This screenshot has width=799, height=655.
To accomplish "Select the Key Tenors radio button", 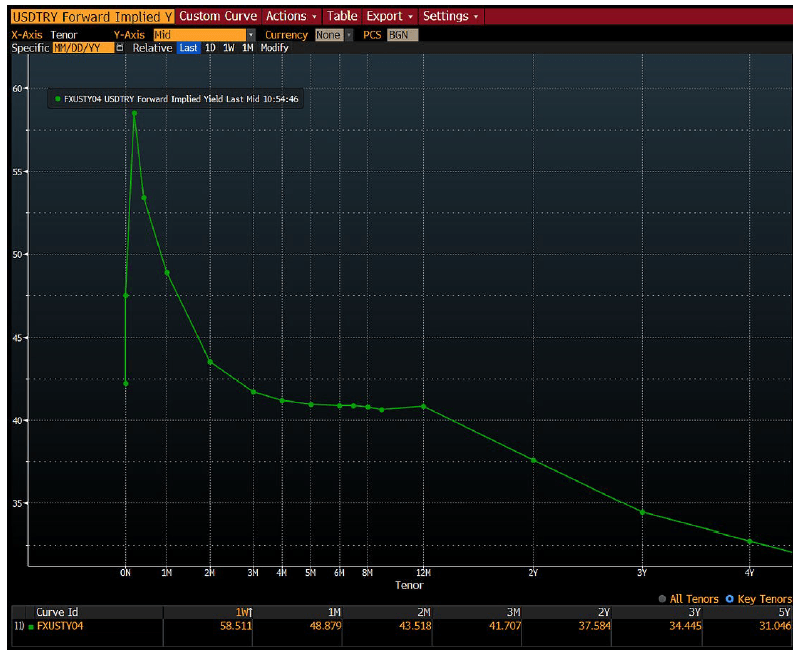I will (729, 599).
